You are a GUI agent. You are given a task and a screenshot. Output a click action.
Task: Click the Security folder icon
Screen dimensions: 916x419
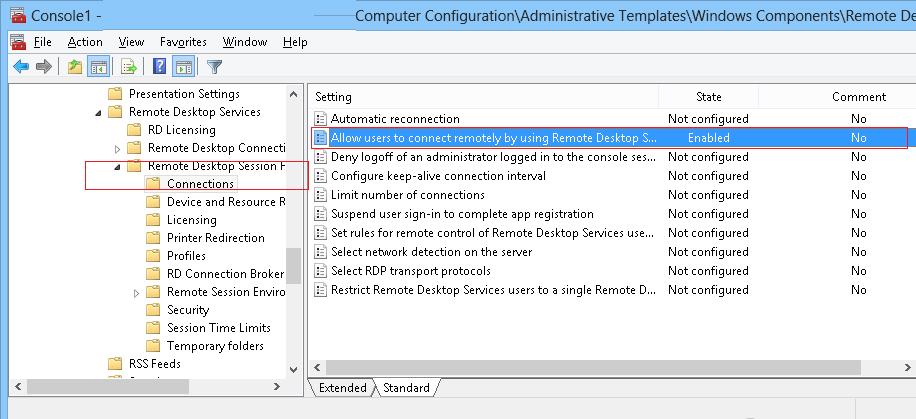click(x=153, y=310)
